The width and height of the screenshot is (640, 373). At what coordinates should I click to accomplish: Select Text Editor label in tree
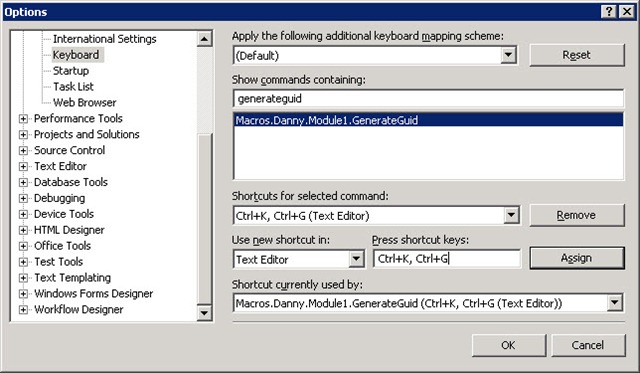[x=60, y=166]
